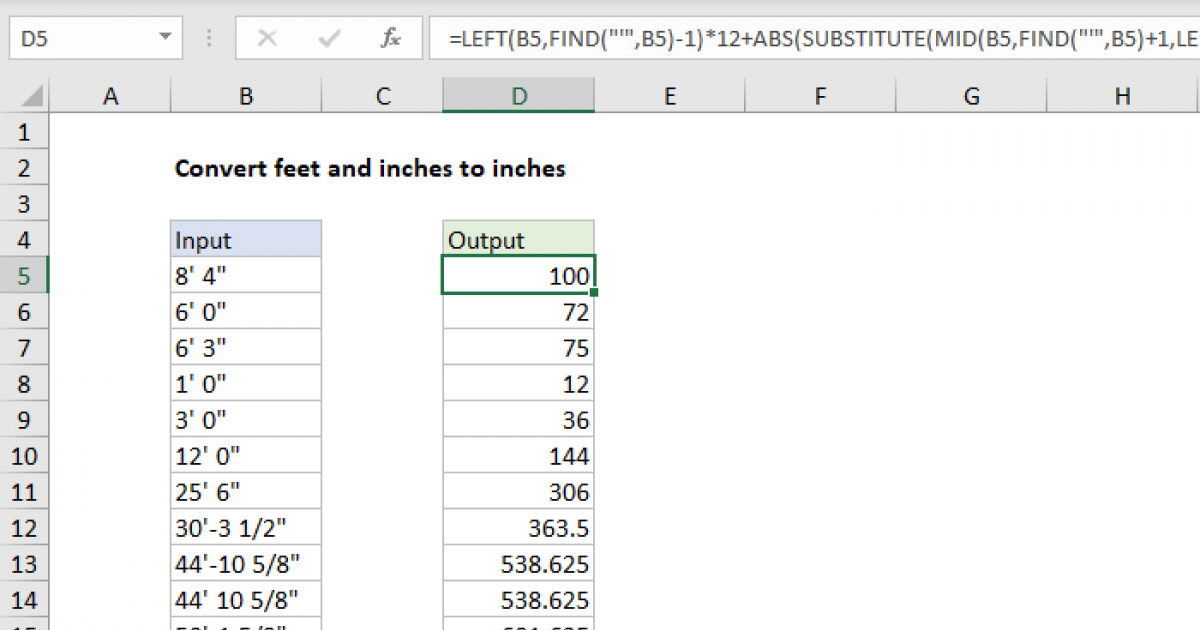The height and width of the screenshot is (630, 1200).
Task: Select row 12 header
Action: [24, 528]
